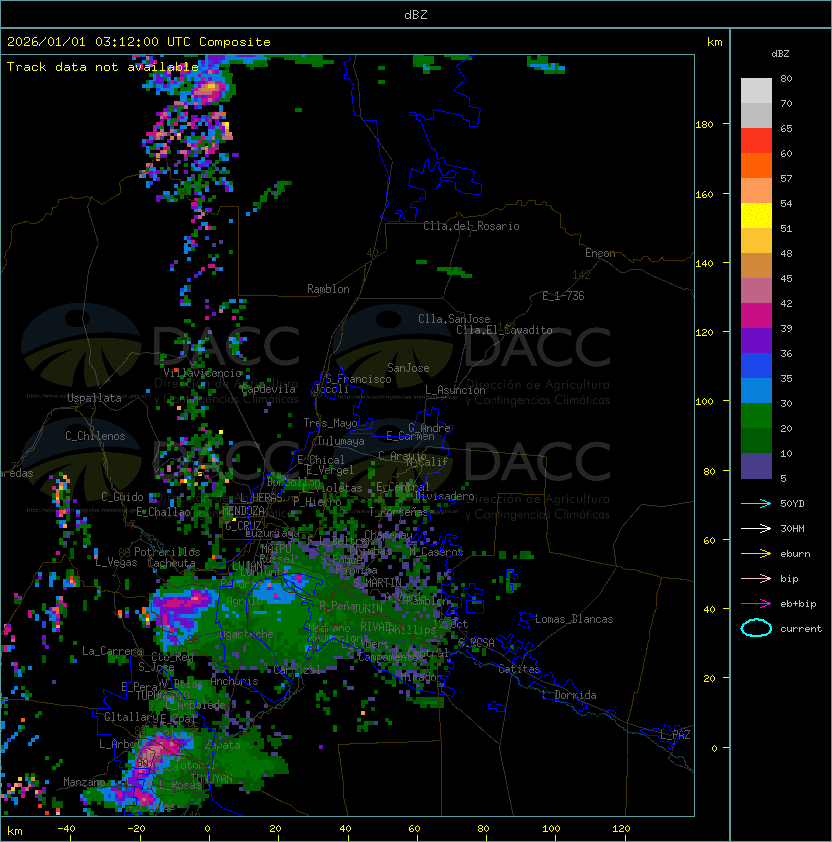Image resolution: width=832 pixels, height=842 pixels.
Task: Click the cyan 'current' ellipse symbol
Action: (x=756, y=628)
